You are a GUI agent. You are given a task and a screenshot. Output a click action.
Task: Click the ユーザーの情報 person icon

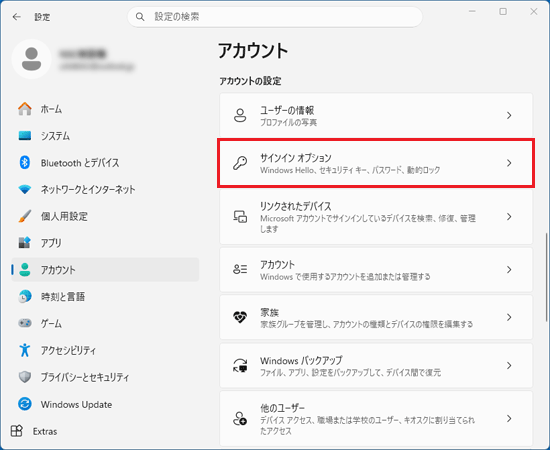pos(240,115)
